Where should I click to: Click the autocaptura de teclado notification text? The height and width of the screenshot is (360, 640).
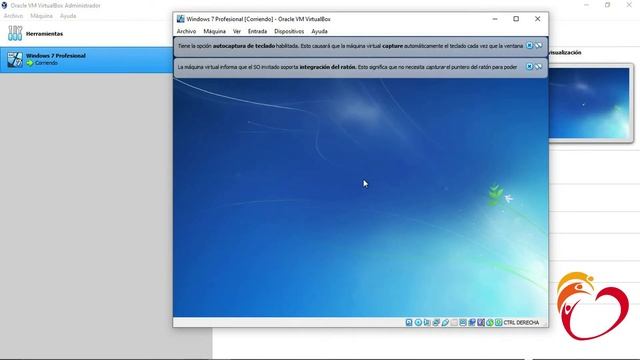350,46
